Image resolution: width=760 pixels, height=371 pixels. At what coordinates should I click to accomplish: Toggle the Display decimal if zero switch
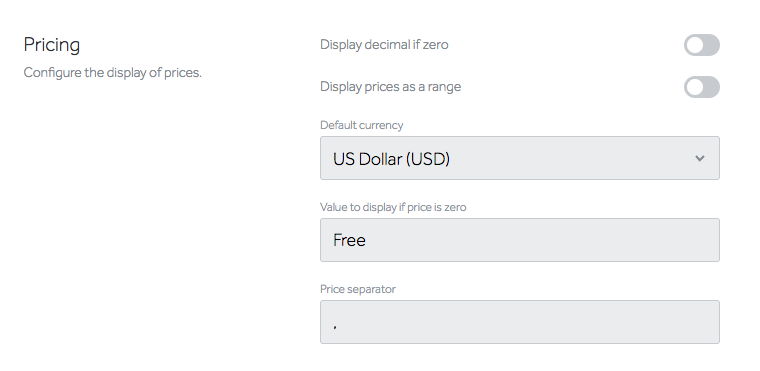[701, 45]
